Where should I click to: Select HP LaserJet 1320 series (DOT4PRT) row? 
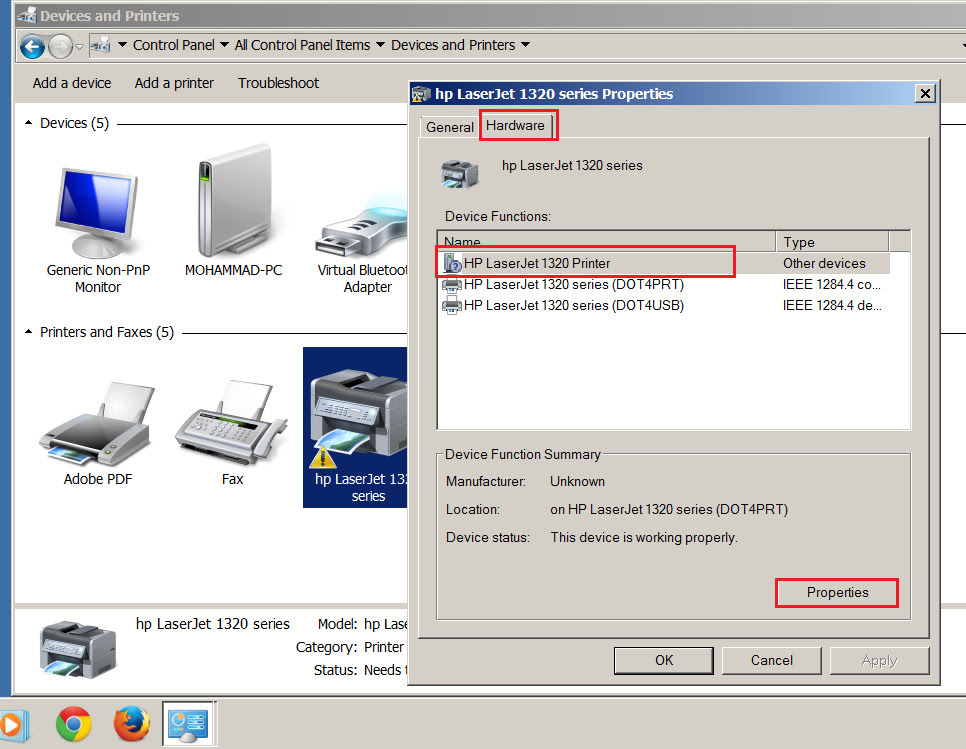[664, 285]
